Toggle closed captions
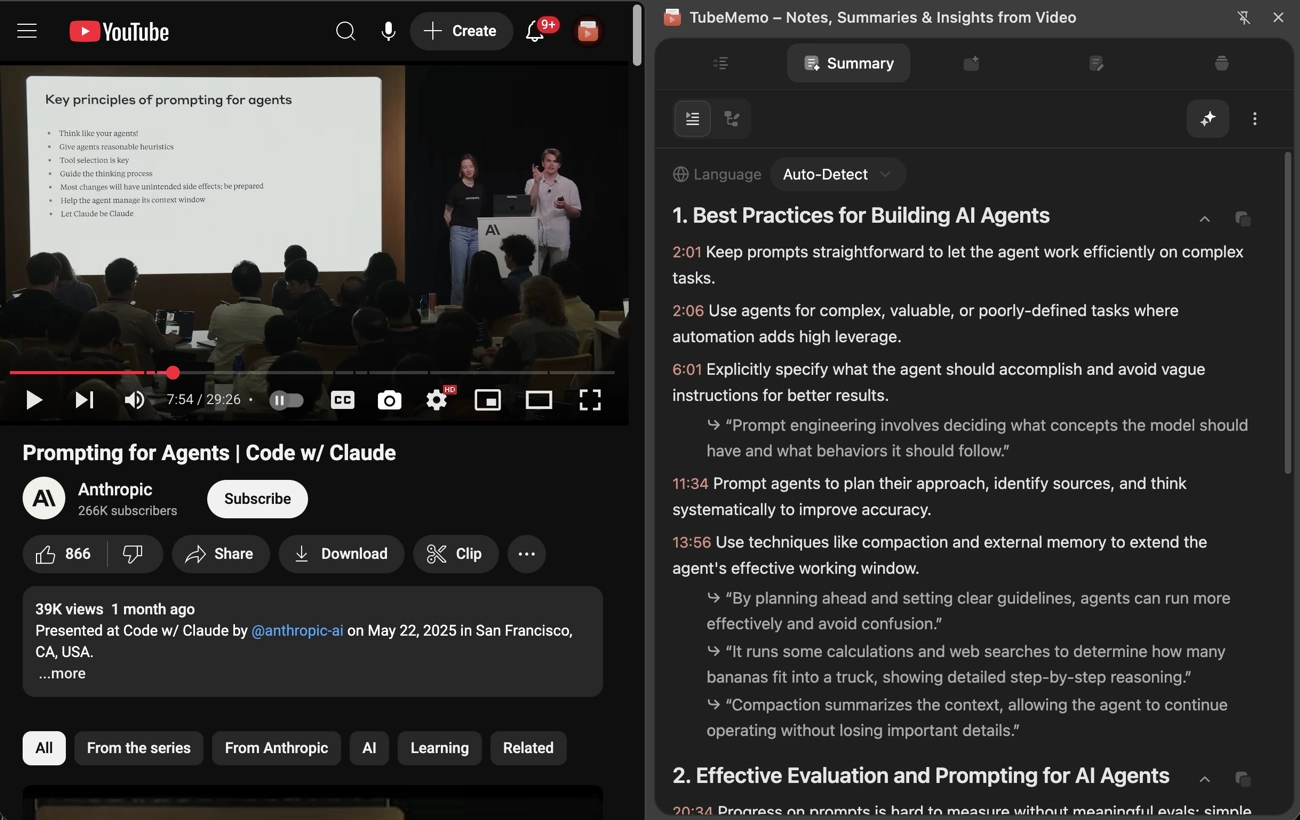The width and height of the screenshot is (1300, 820). pos(342,400)
